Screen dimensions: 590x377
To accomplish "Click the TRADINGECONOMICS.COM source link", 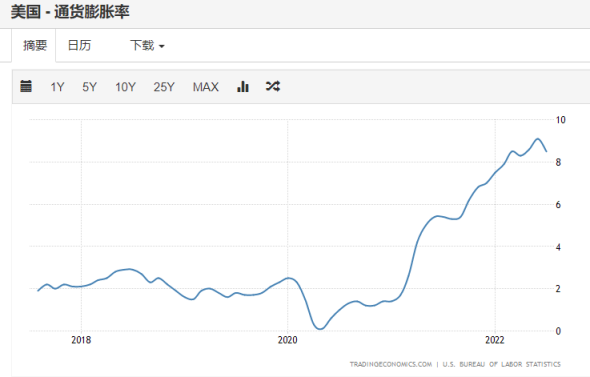I will pos(391,364).
